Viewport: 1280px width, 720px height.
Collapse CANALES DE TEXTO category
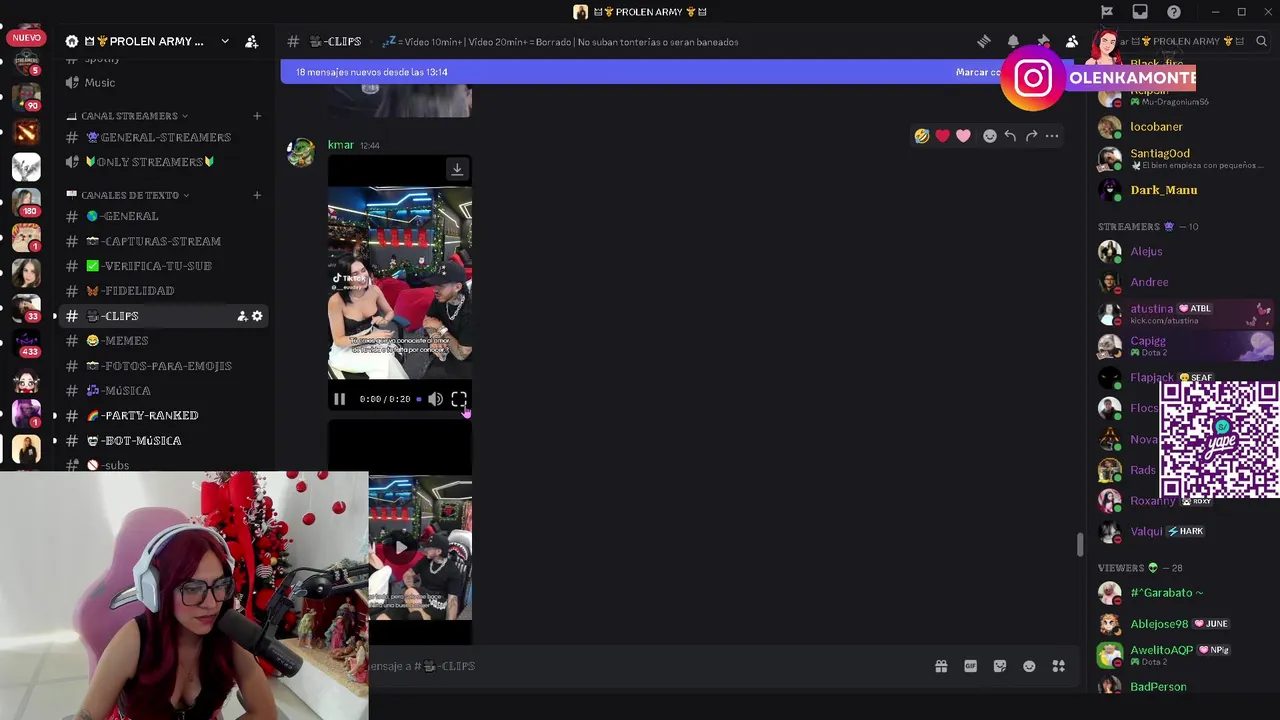pyautogui.click(x=135, y=195)
